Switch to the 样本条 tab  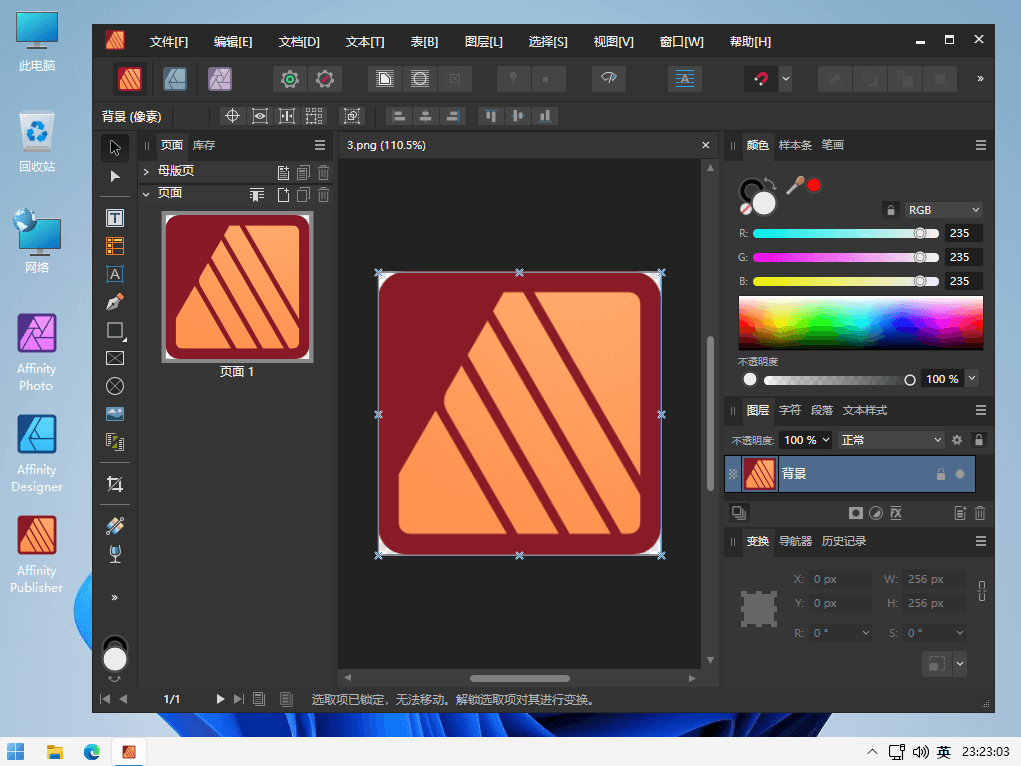[795, 145]
